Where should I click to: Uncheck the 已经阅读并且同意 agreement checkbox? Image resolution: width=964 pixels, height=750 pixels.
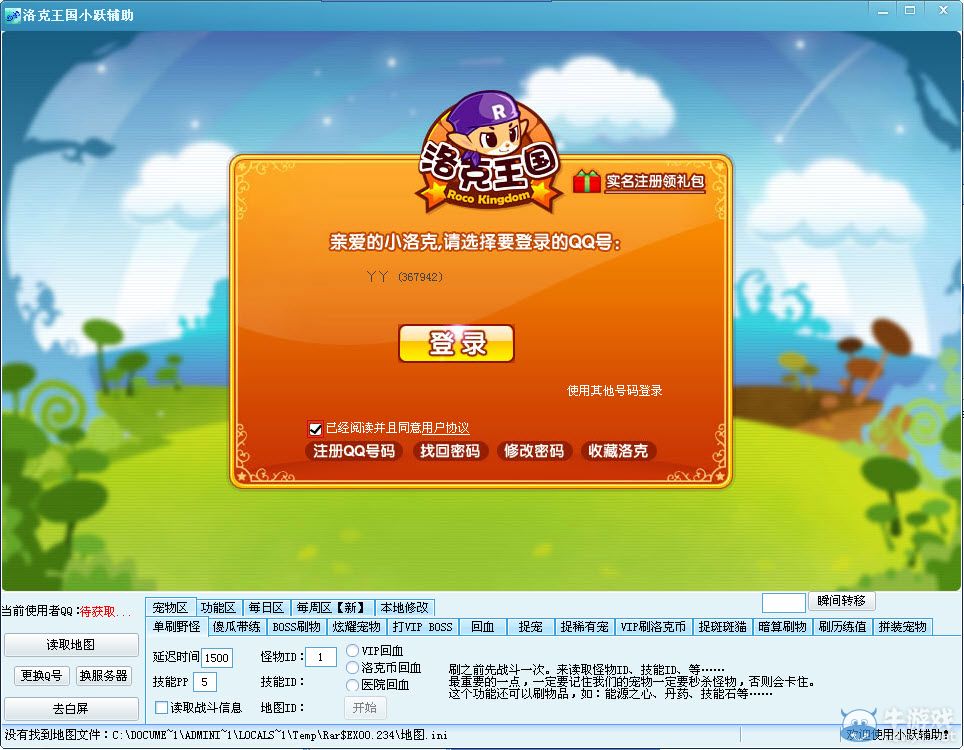(x=315, y=428)
